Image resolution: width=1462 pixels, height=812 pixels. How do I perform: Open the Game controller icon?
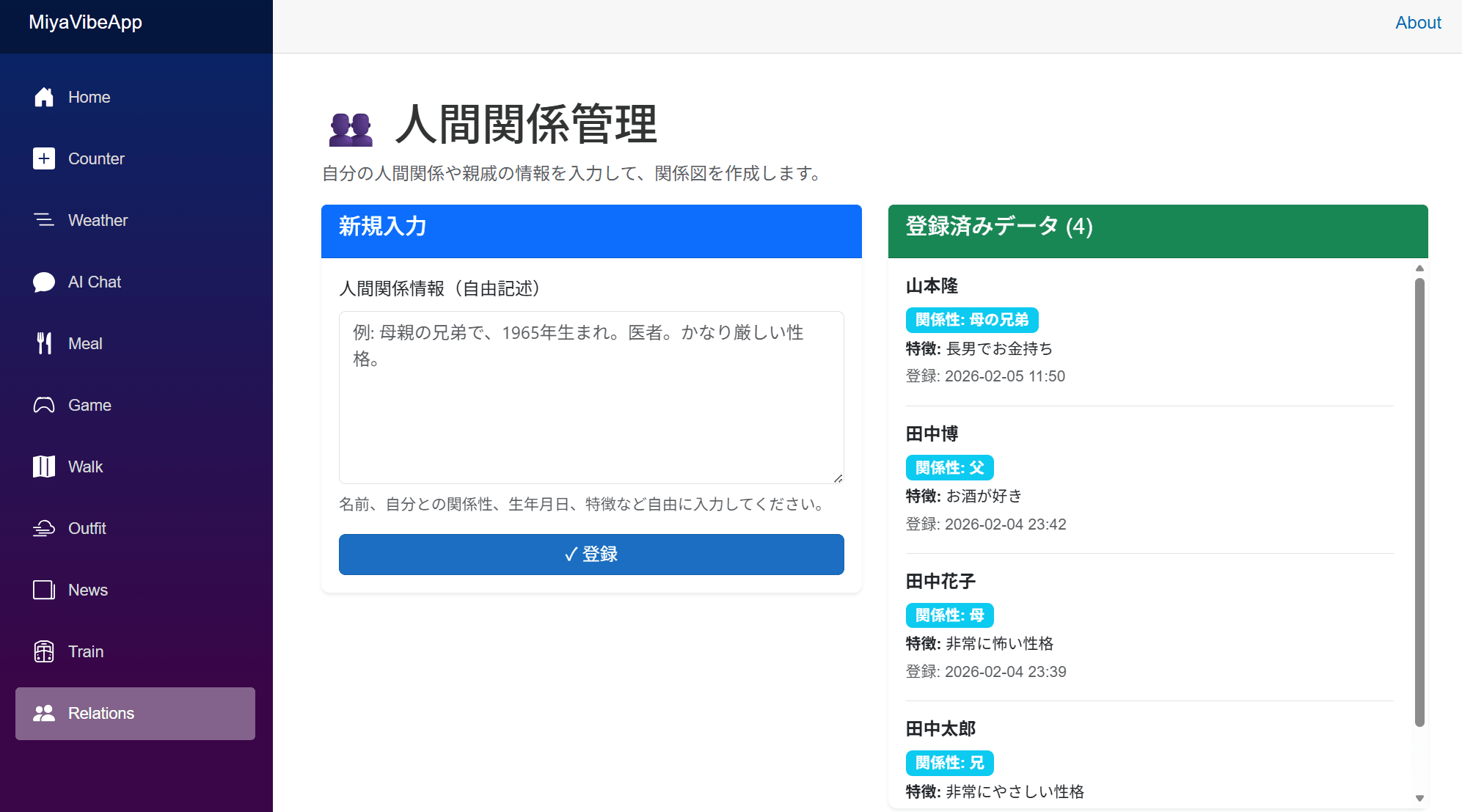[44, 405]
